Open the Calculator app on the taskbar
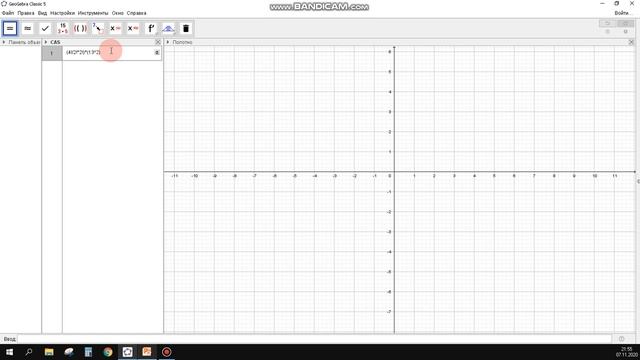 coord(88,352)
